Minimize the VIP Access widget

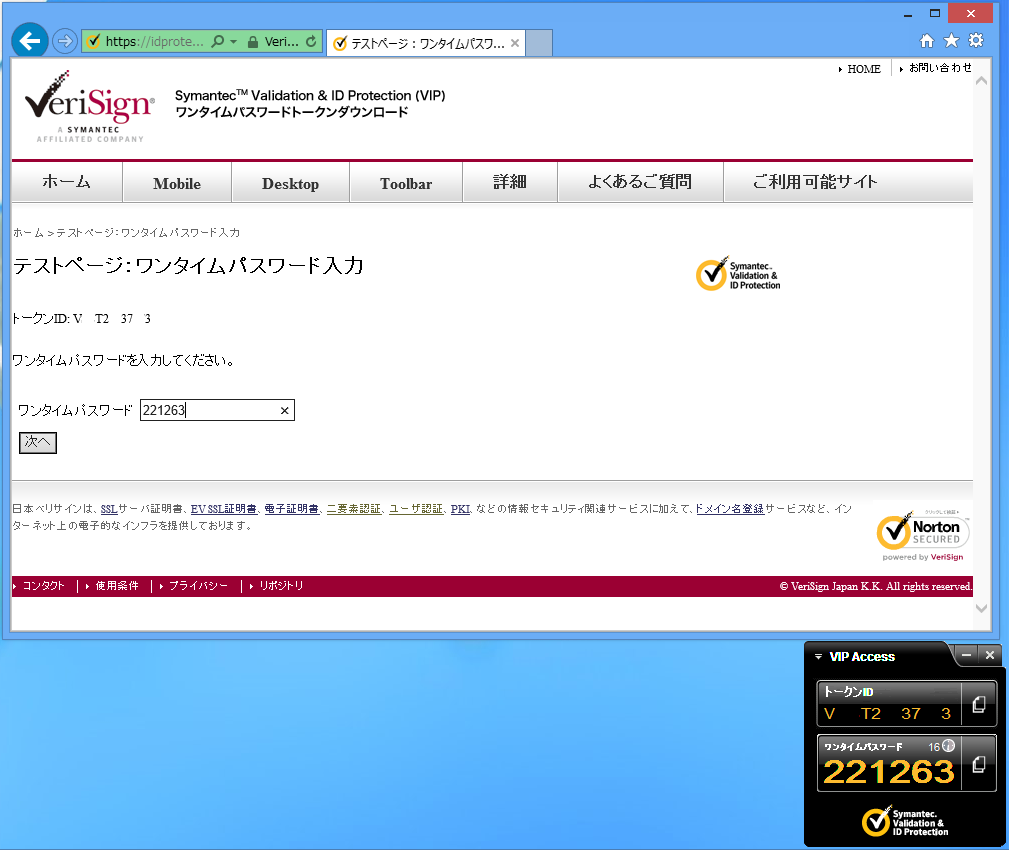pyautogui.click(x=966, y=655)
